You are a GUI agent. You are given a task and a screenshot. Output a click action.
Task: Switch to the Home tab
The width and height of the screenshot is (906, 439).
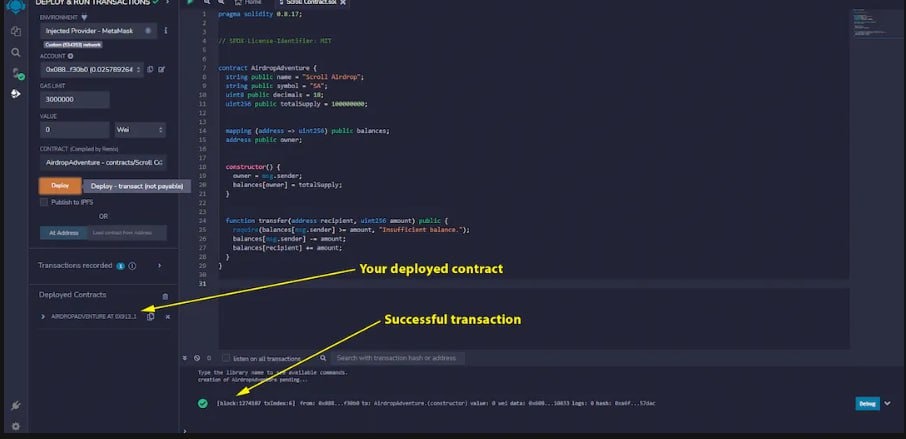coord(248,2)
